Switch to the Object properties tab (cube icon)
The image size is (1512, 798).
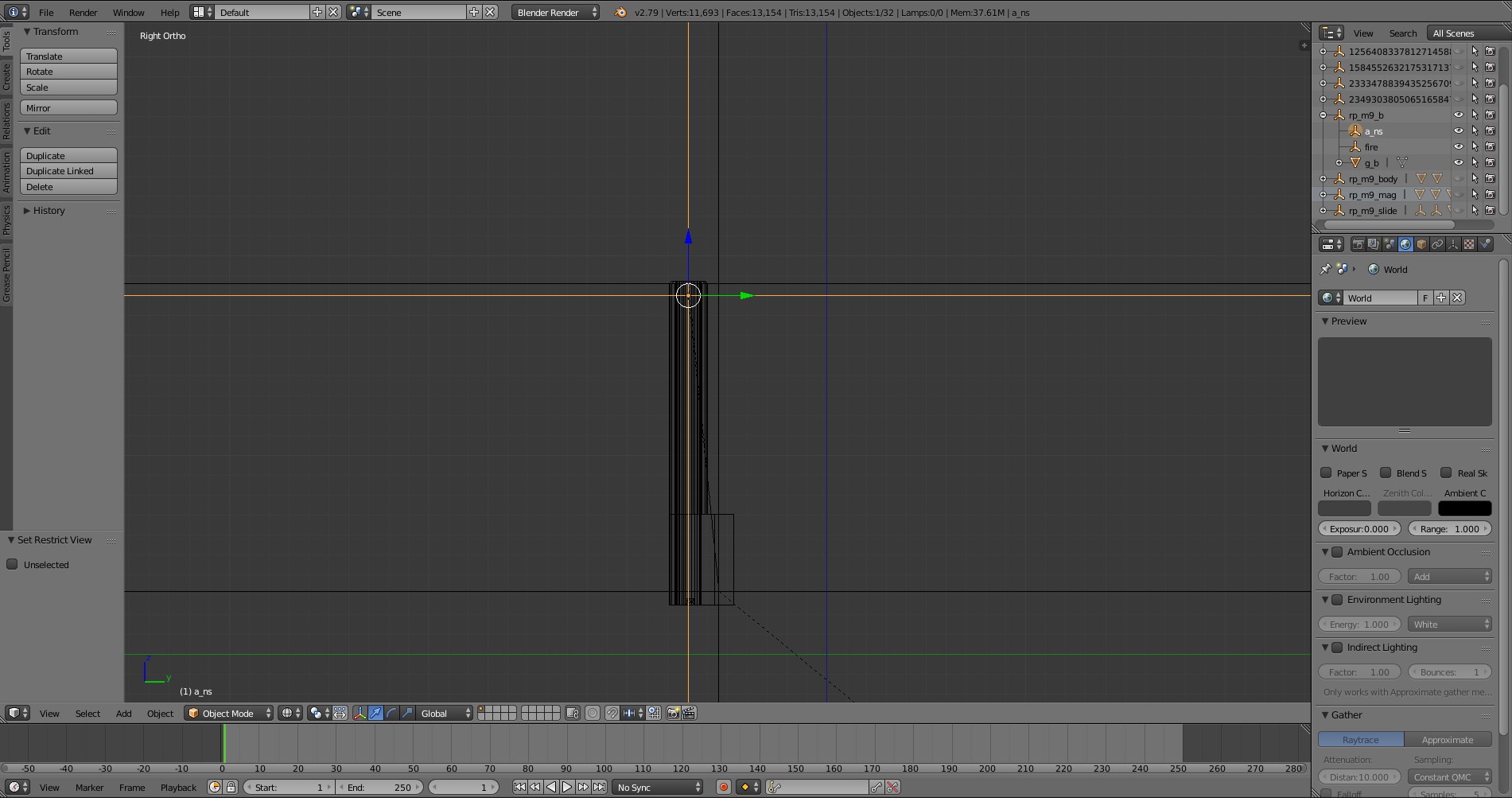pos(1421,244)
